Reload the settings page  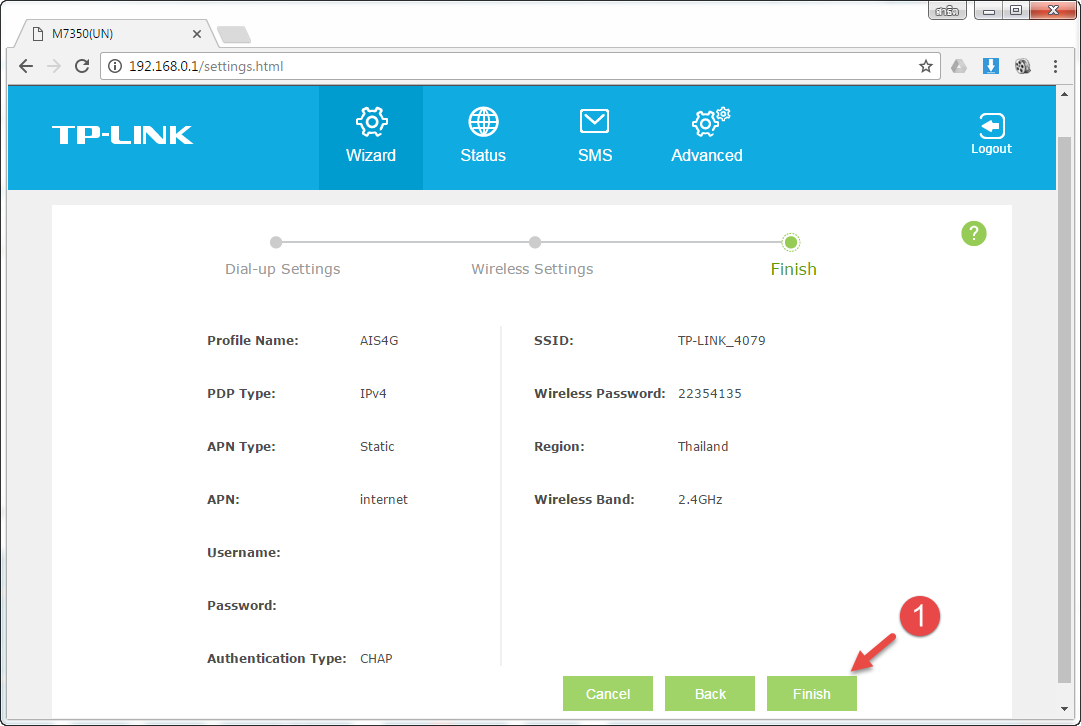[82, 66]
